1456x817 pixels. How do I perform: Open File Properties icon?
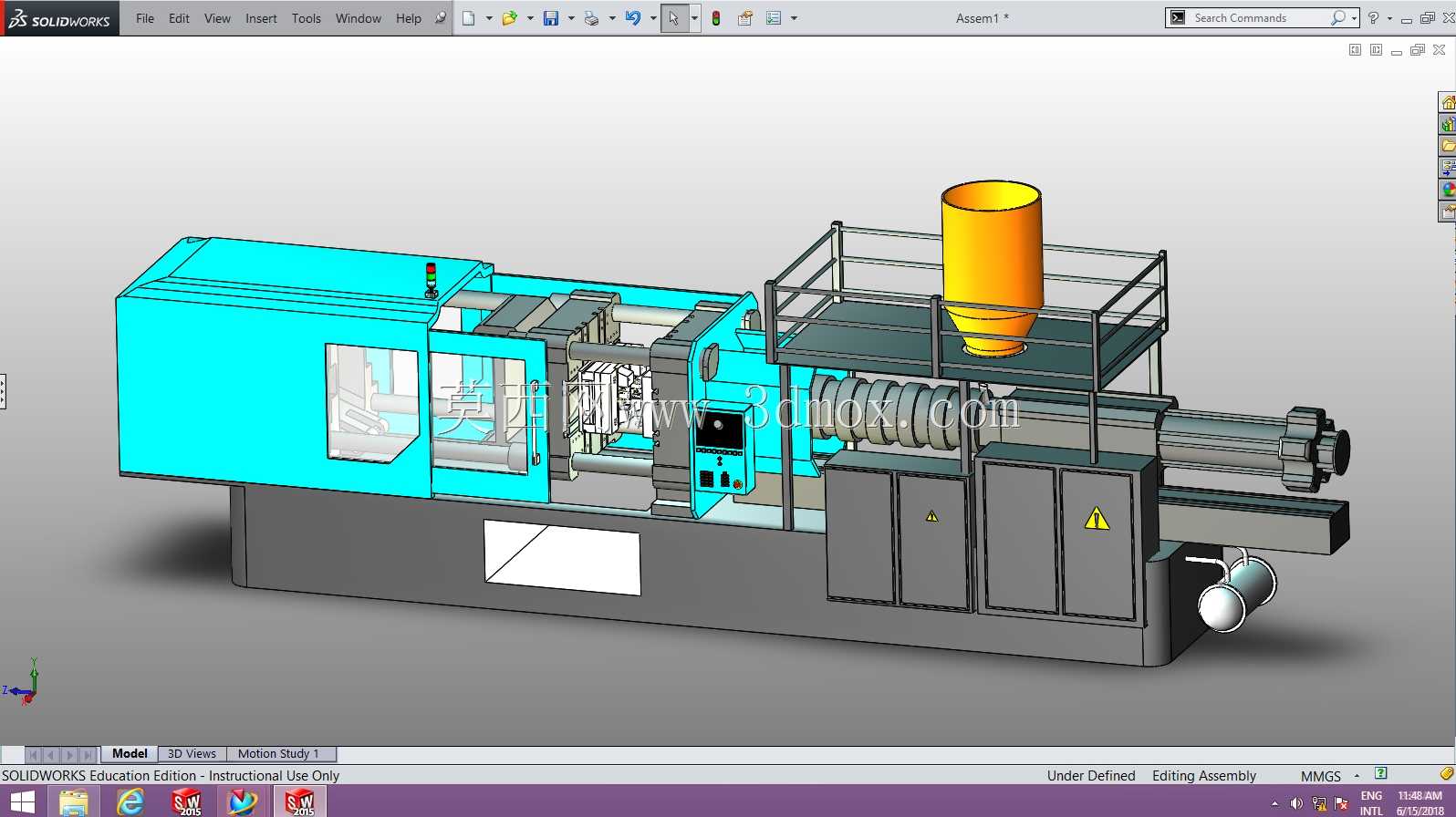(x=745, y=18)
